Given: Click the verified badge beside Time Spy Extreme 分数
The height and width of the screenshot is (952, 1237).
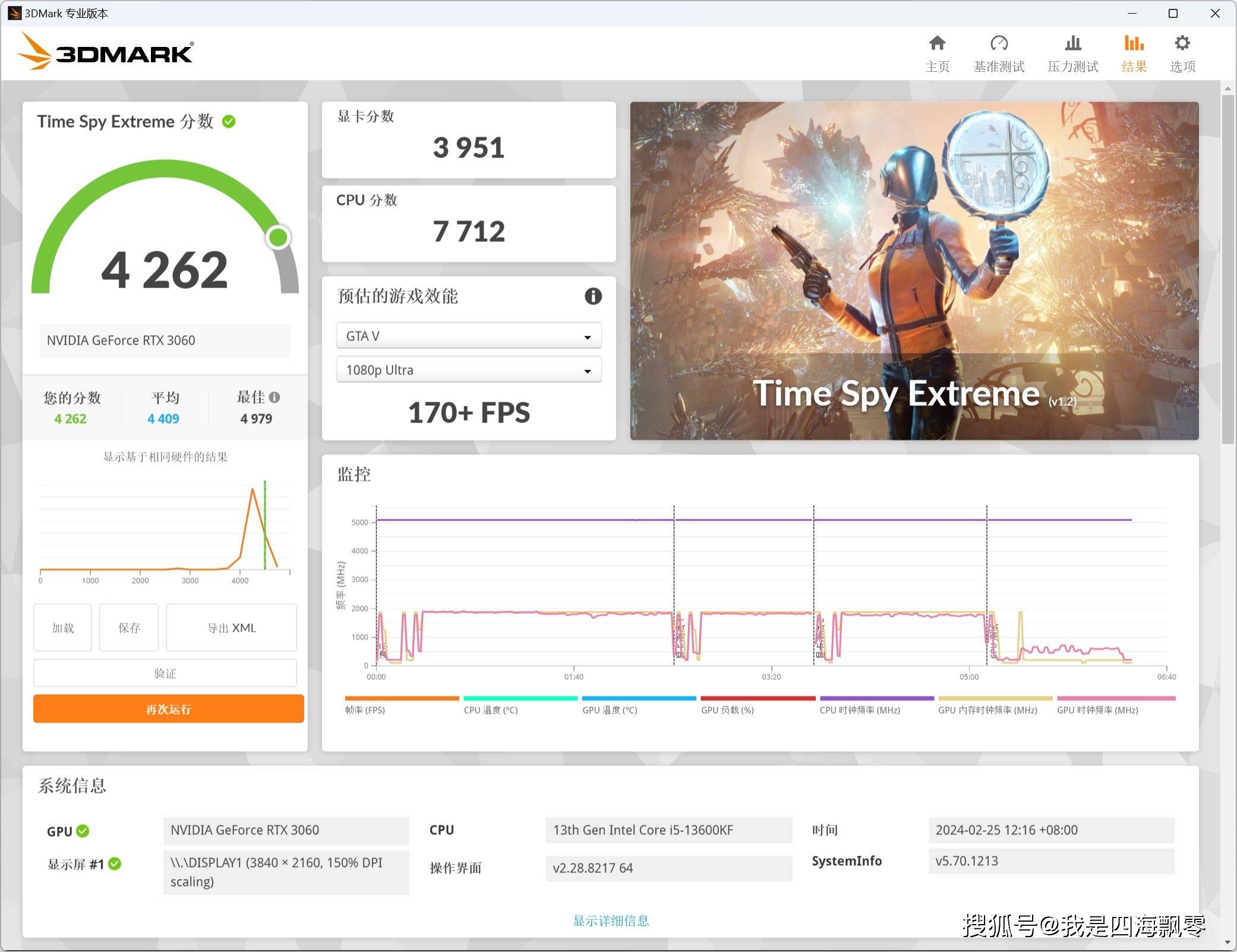Looking at the screenshot, I should pos(229,121).
